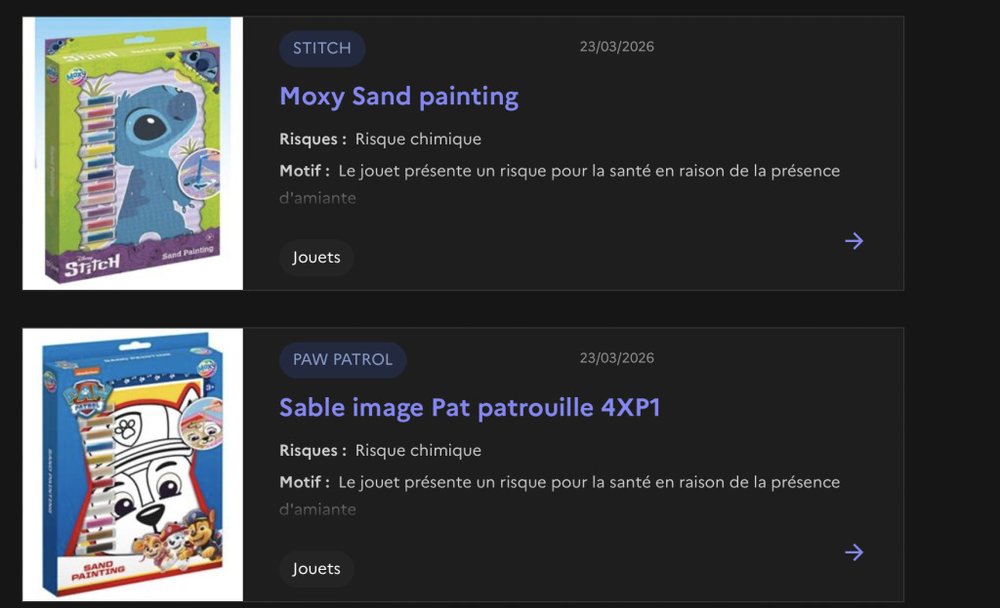This screenshot has width=1000, height=608.
Task: Click "Risque chimique" in the Moxy Sand painting card
Action: (x=418, y=139)
